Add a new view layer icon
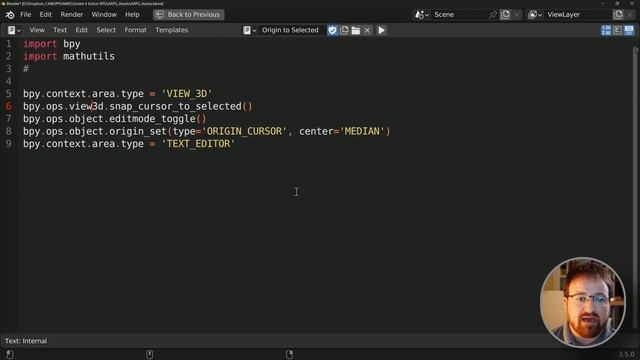Image resolution: width=640 pixels, height=360 pixels. 618,15
